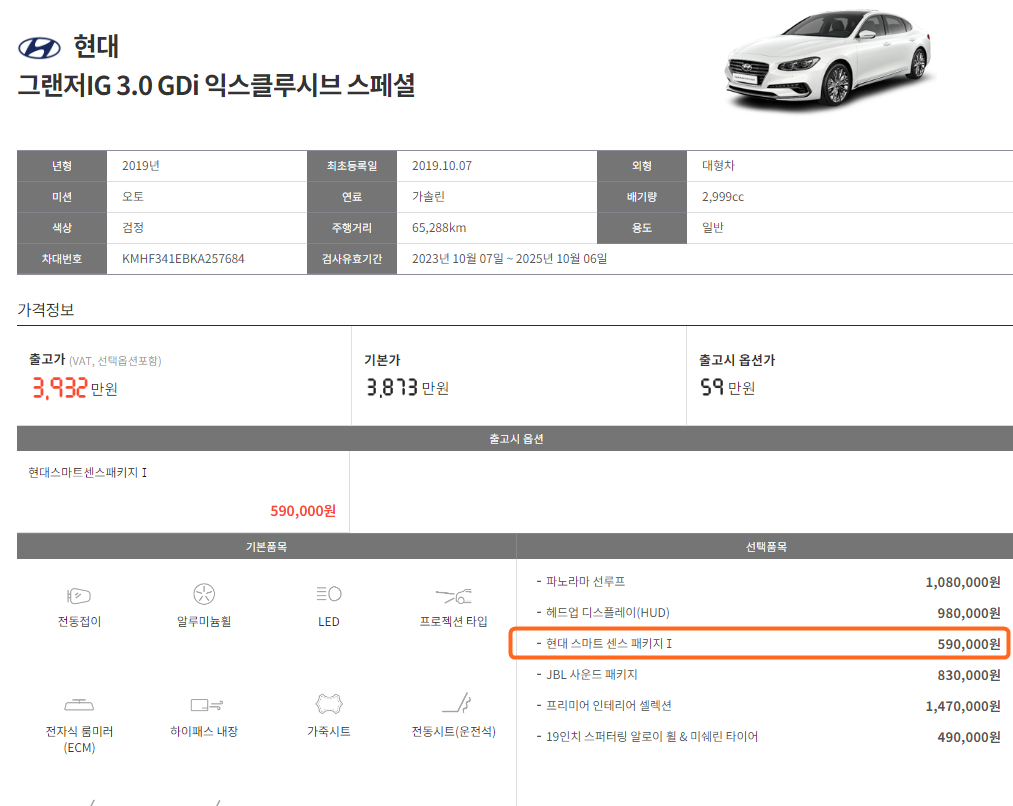
Task: Click the 헤드업 디스플레이(HUD) option
Action: pos(768,613)
